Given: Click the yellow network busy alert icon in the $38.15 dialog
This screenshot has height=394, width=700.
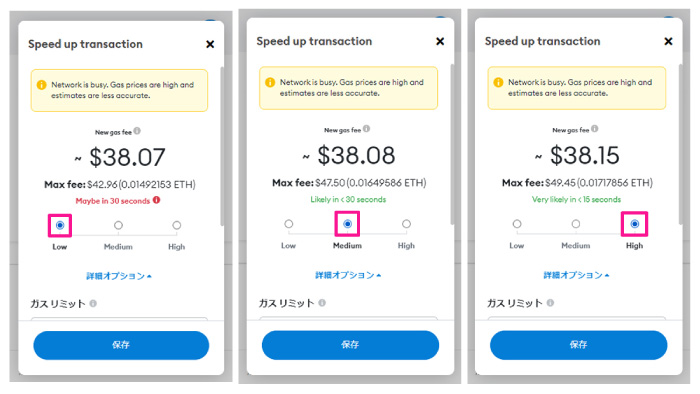Looking at the screenshot, I should pyautogui.click(x=498, y=83).
